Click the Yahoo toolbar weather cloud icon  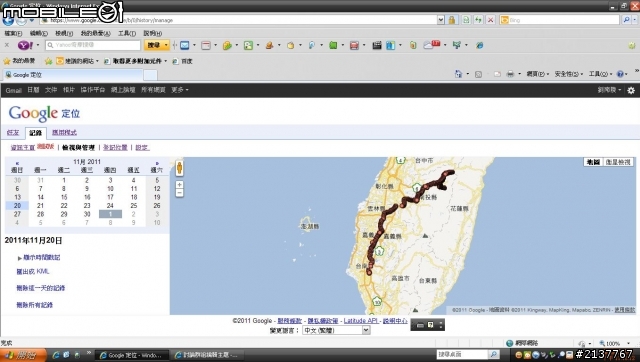tap(432, 45)
